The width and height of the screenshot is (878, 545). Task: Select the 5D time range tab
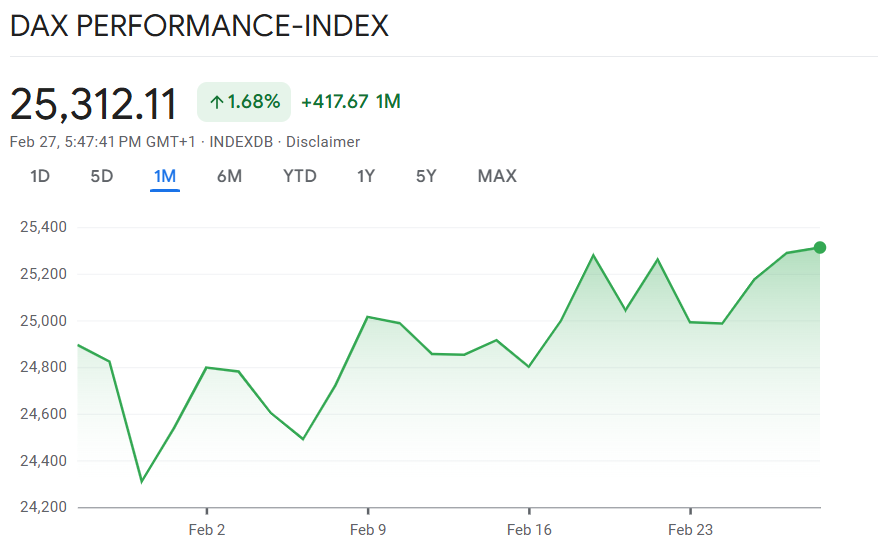coord(102,176)
